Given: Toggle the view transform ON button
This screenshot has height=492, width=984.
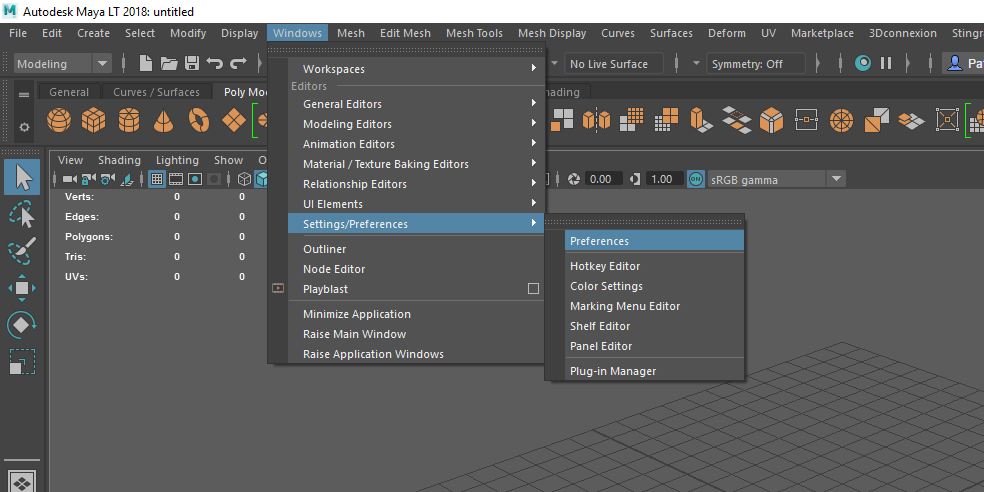Looking at the screenshot, I should coord(695,179).
